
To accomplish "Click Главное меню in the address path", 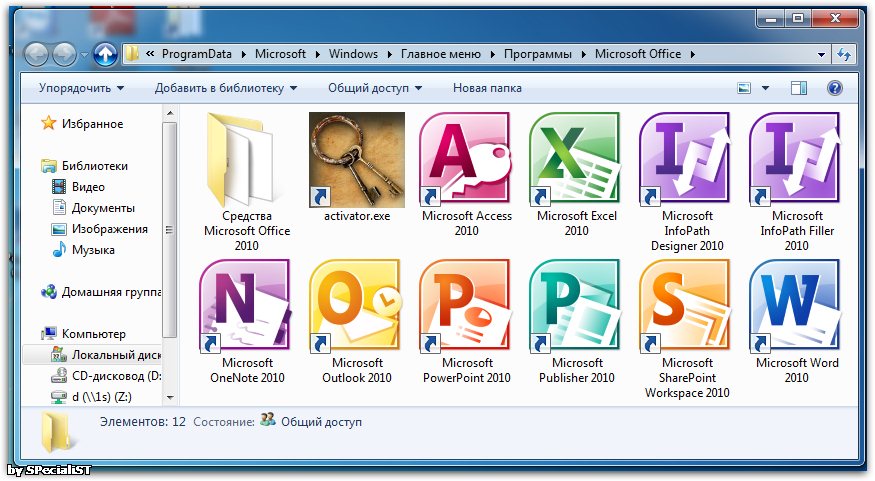I will [441, 54].
